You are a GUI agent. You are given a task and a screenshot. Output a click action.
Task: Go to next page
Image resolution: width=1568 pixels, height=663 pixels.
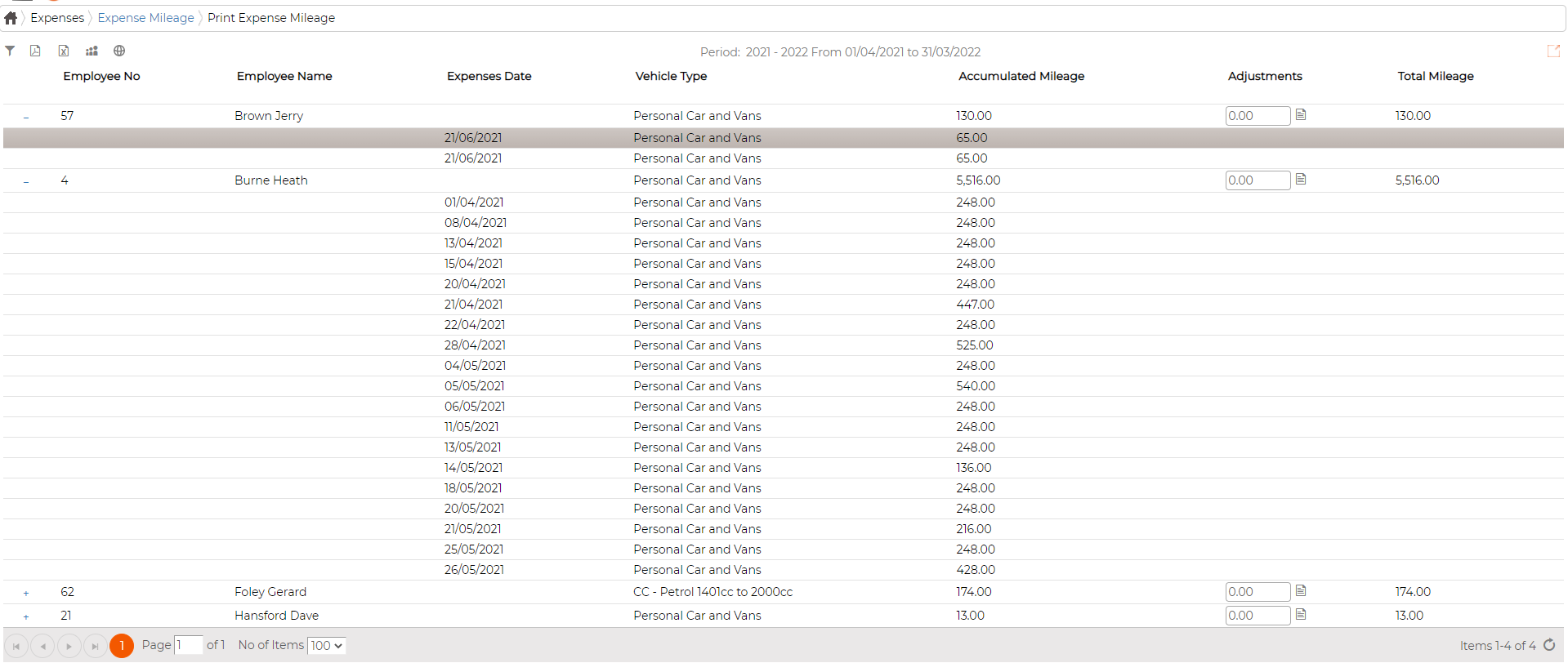69,646
